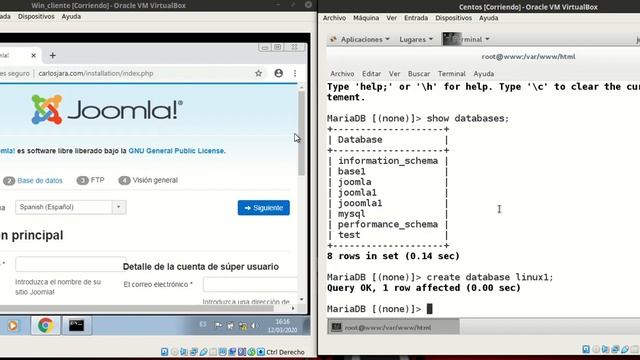The height and width of the screenshot is (360, 640).
Task: Click keyboard capture icon beside Ctrl Derecho
Action: click(x=261, y=352)
